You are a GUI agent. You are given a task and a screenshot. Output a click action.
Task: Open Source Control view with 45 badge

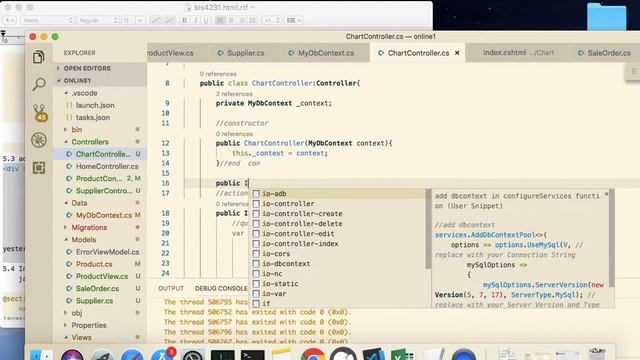coord(40,113)
